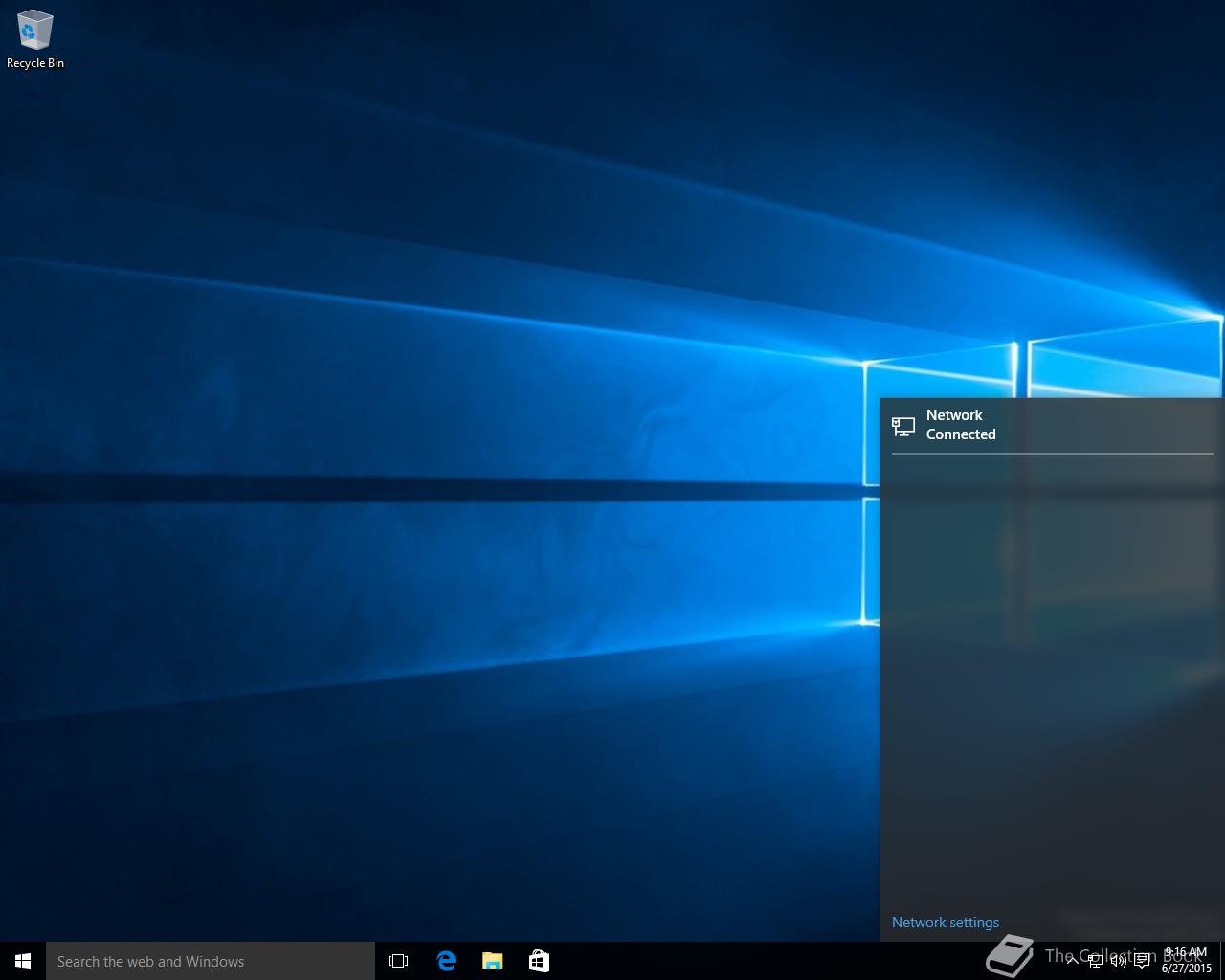1225x980 pixels.
Task: Click the computer icon beside Network Connected
Action: pyautogui.click(x=903, y=426)
